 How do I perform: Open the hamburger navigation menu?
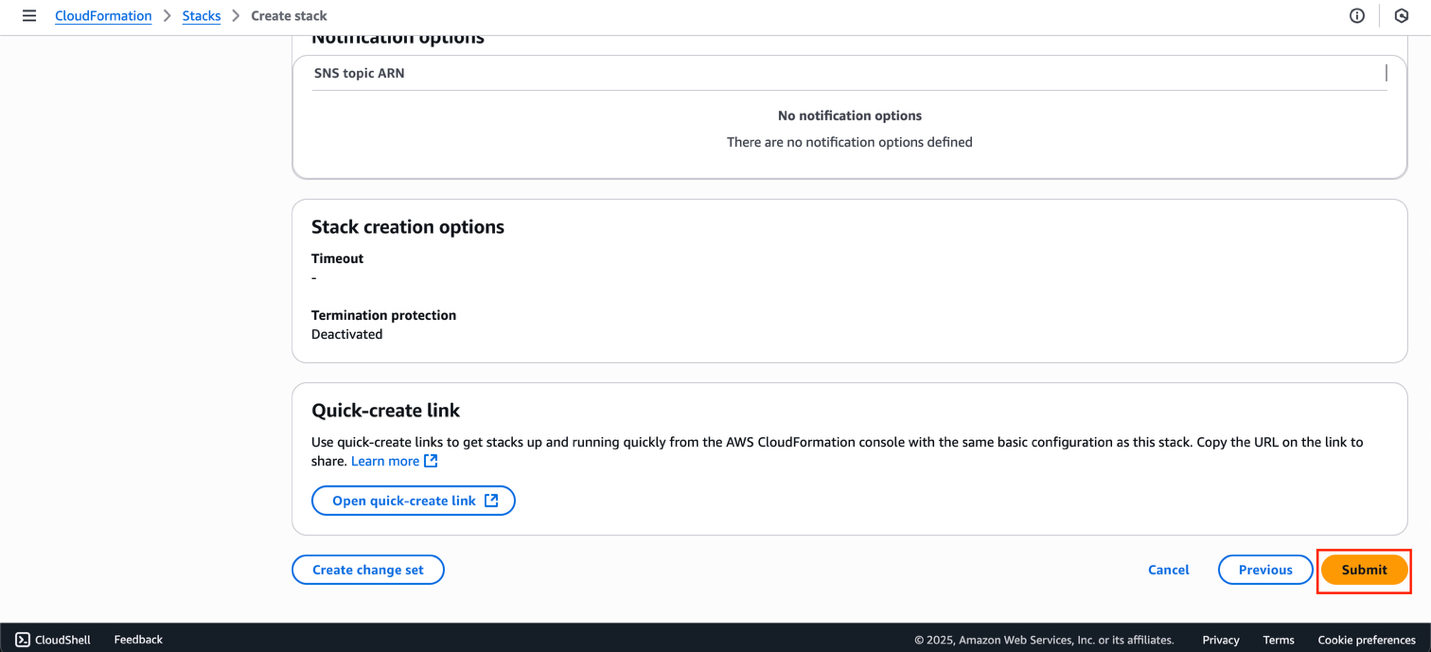pyautogui.click(x=29, y=16)
